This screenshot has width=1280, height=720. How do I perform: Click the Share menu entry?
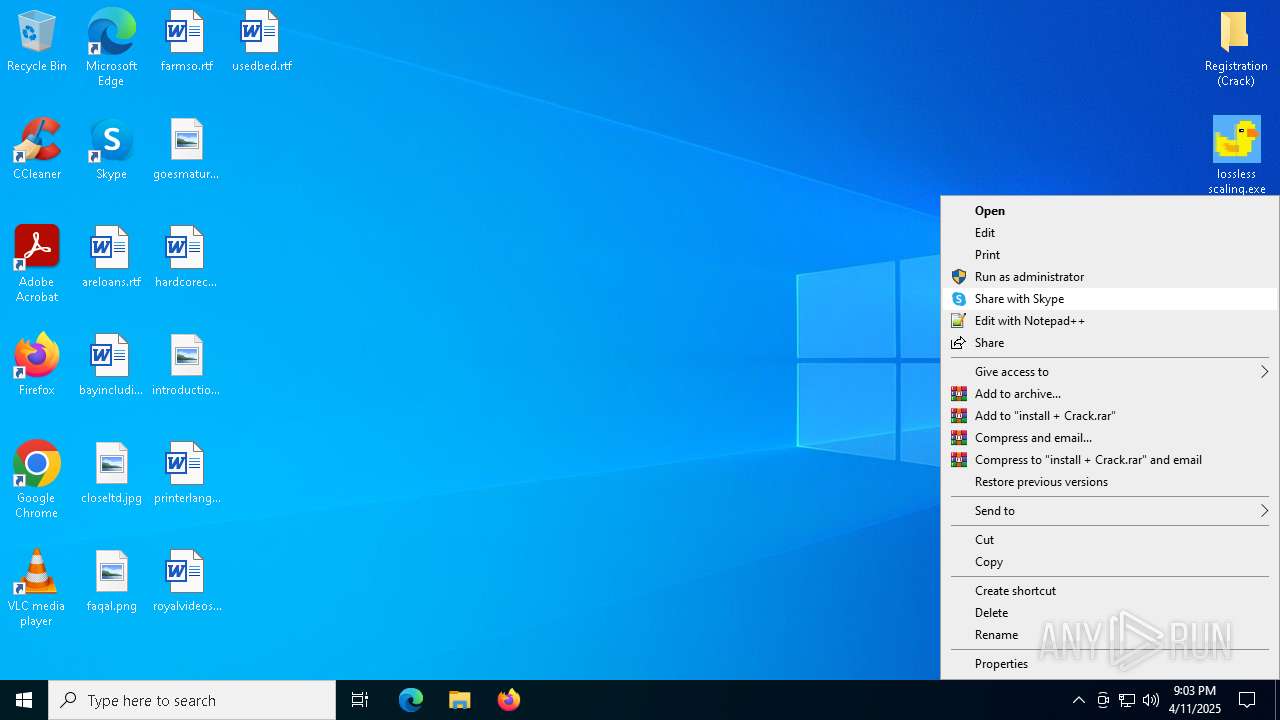tap(1110, 343)
